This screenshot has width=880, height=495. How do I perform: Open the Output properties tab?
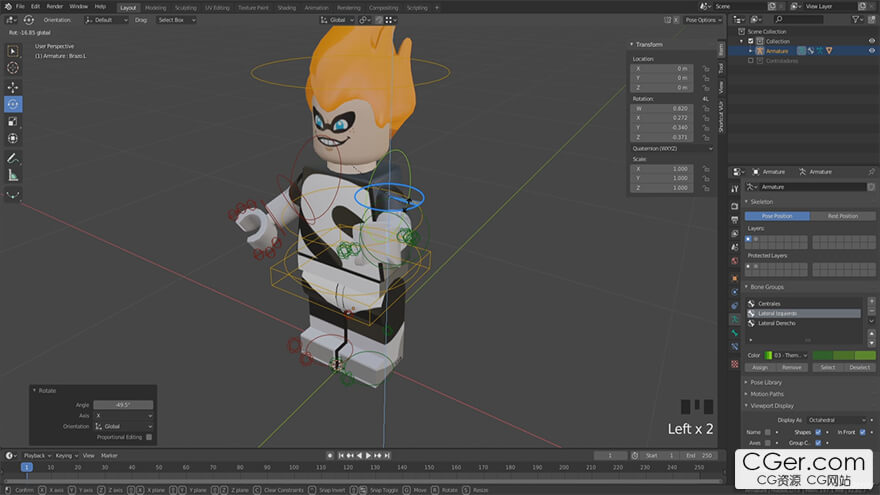click(735, 219)
